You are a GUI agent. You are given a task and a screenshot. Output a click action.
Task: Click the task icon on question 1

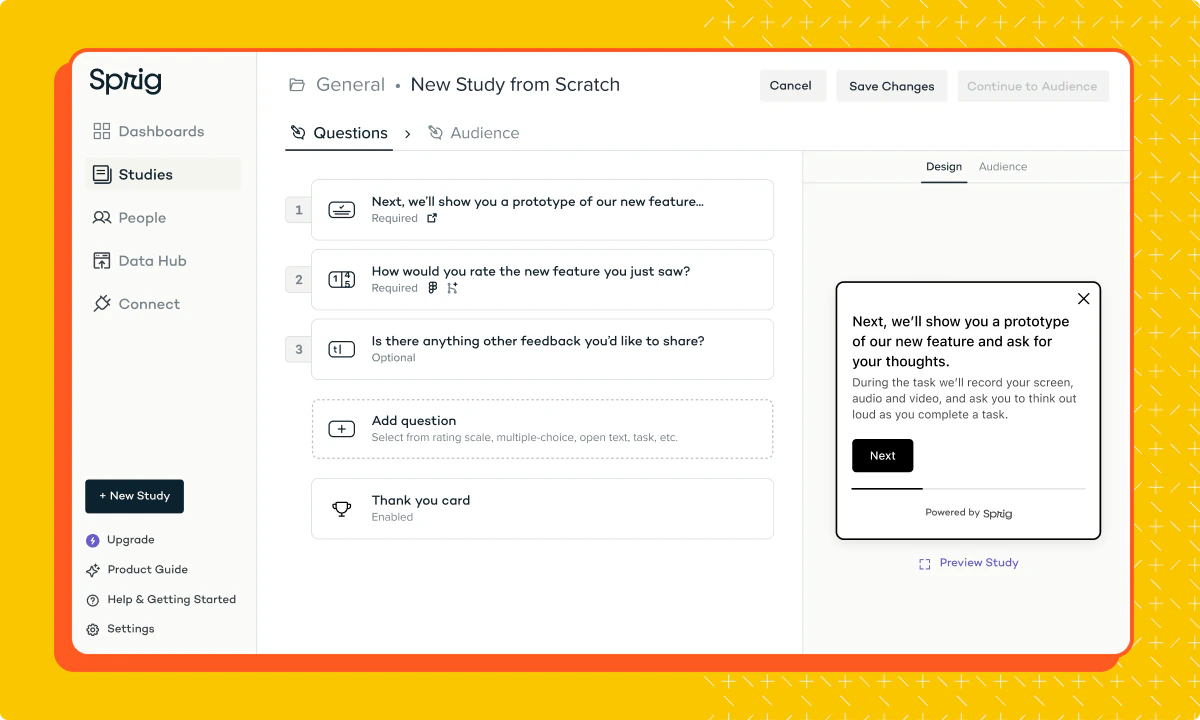(x=342, y=210)
